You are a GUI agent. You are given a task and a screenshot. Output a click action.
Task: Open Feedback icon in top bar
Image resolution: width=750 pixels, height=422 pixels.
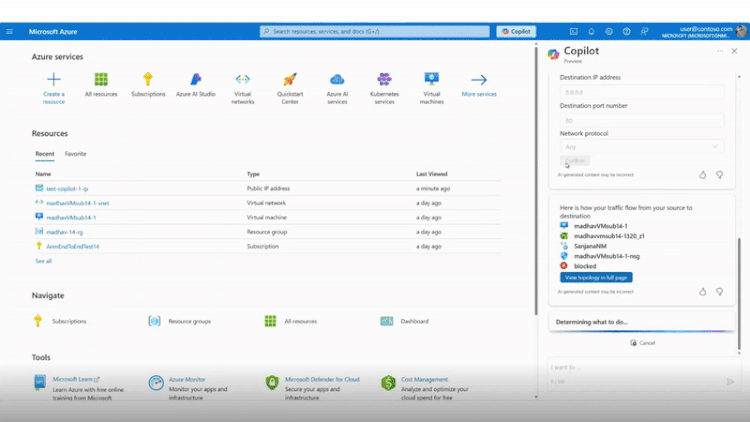coord(644,32)
